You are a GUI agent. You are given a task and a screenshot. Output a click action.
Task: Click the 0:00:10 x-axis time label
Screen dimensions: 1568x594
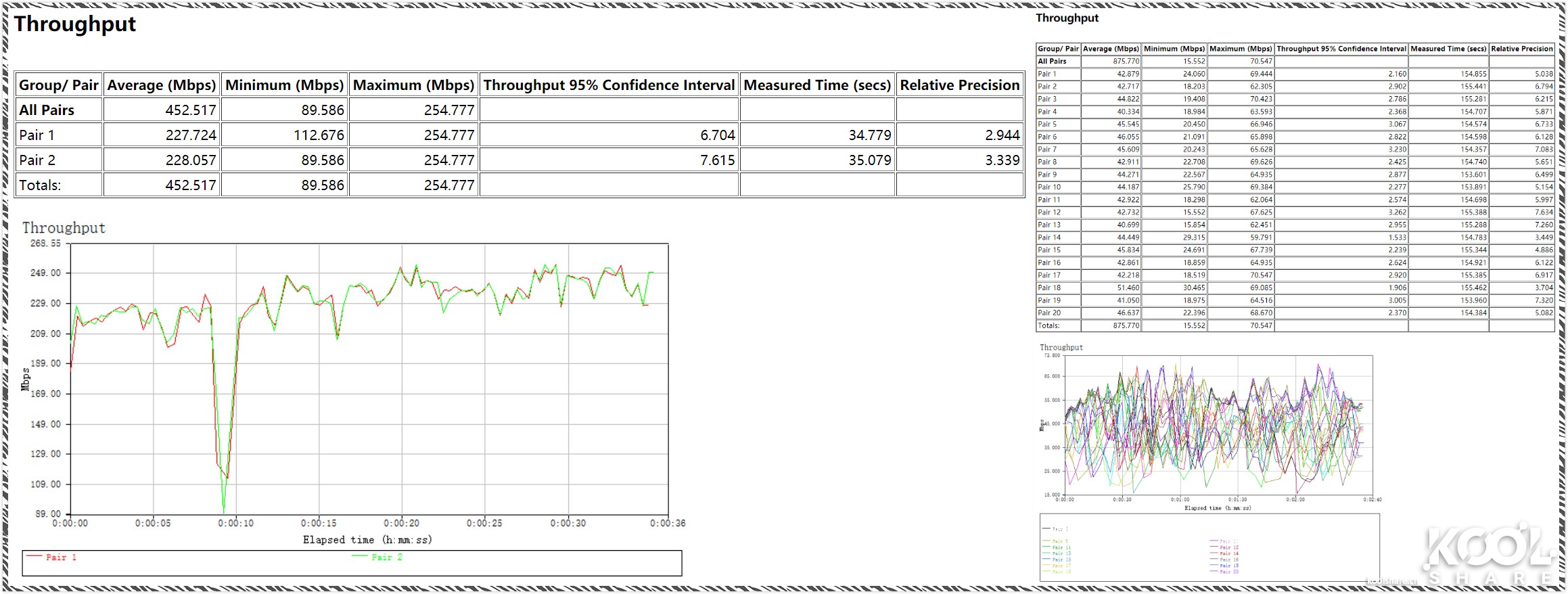[x=236, y=524]
